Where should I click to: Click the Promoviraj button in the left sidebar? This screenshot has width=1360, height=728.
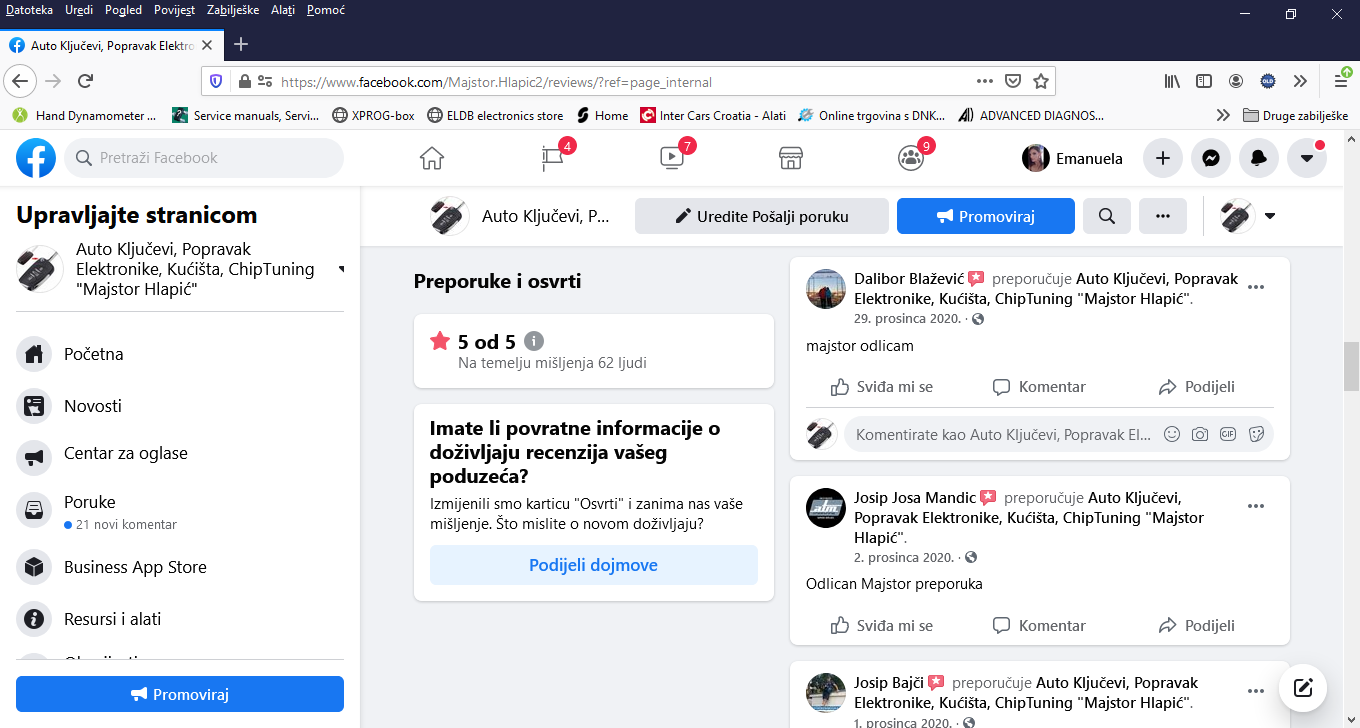point(180,694)
